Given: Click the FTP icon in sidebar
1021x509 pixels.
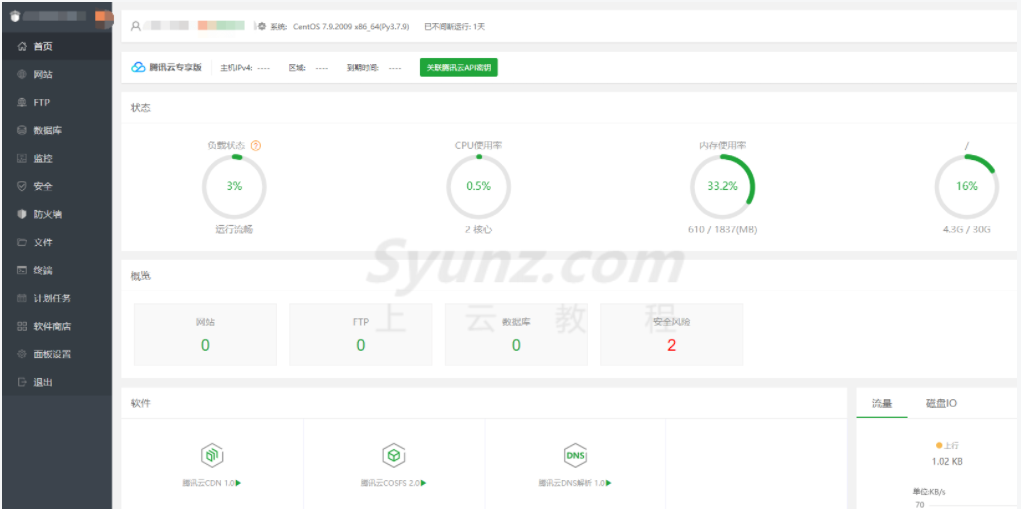Looking at the screenshot, I should coord(21,102).
